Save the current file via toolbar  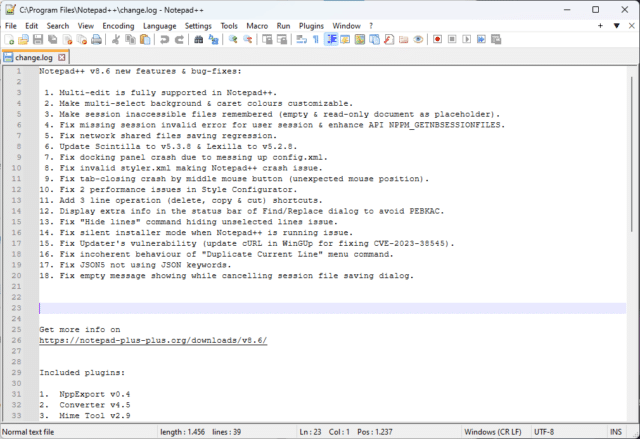click(38, 40)
